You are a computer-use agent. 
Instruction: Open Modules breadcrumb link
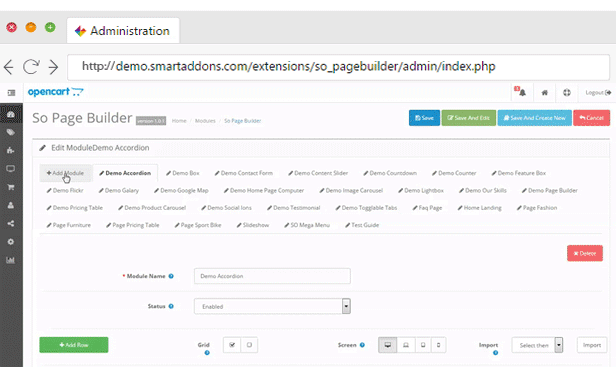tap(205, 121)
